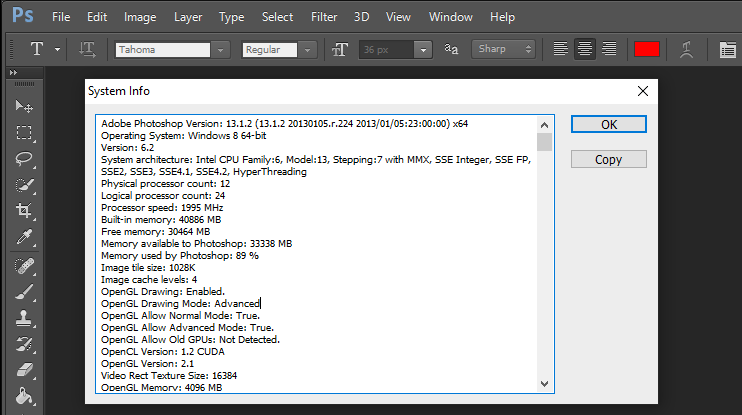Click the anti-aliasing aa icon

(451, 49)
